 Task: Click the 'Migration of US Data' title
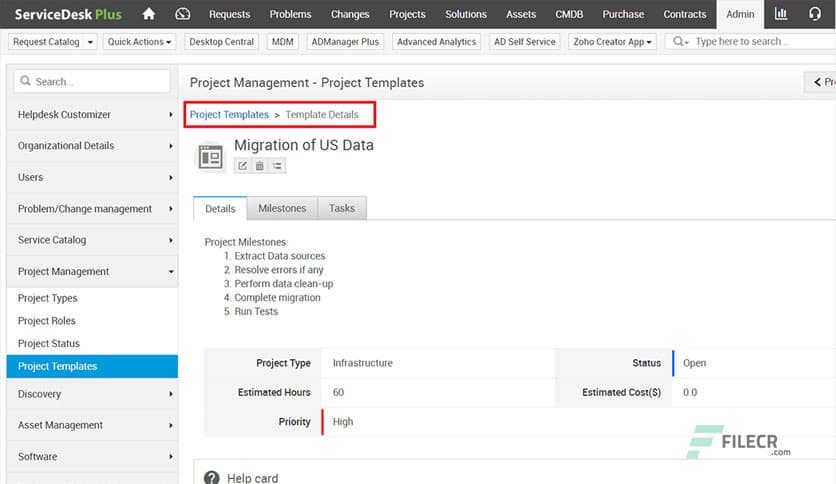pos(304,145)
